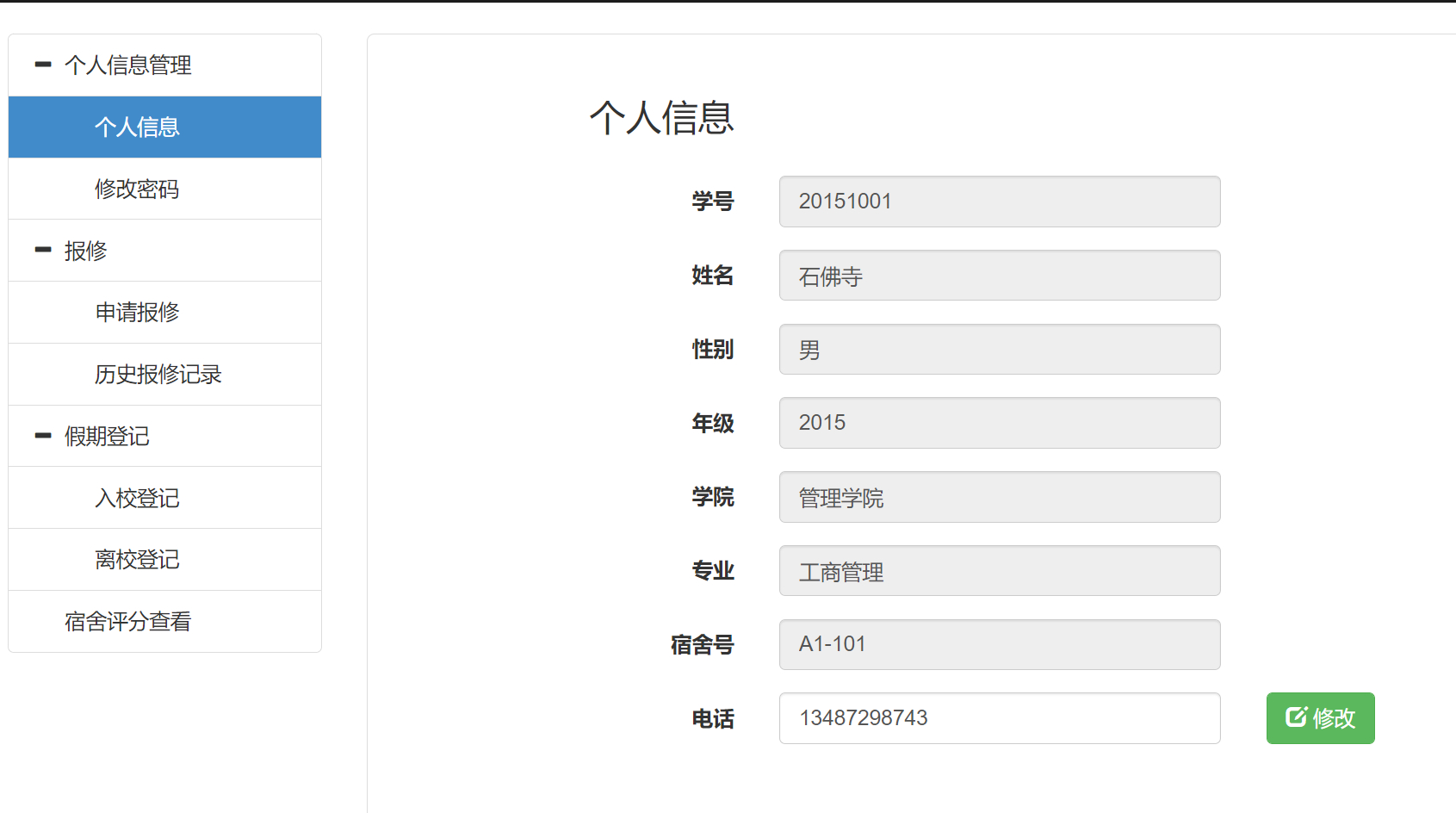Click the 性别 field showing 男
The width and height of the screenshot is (1456, 813).
click(x=999, y=349)
